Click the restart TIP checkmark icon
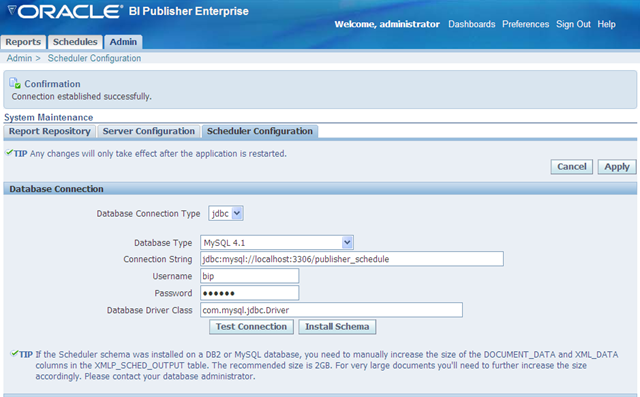Screen dimensions: 640x397 coord(9,153)
